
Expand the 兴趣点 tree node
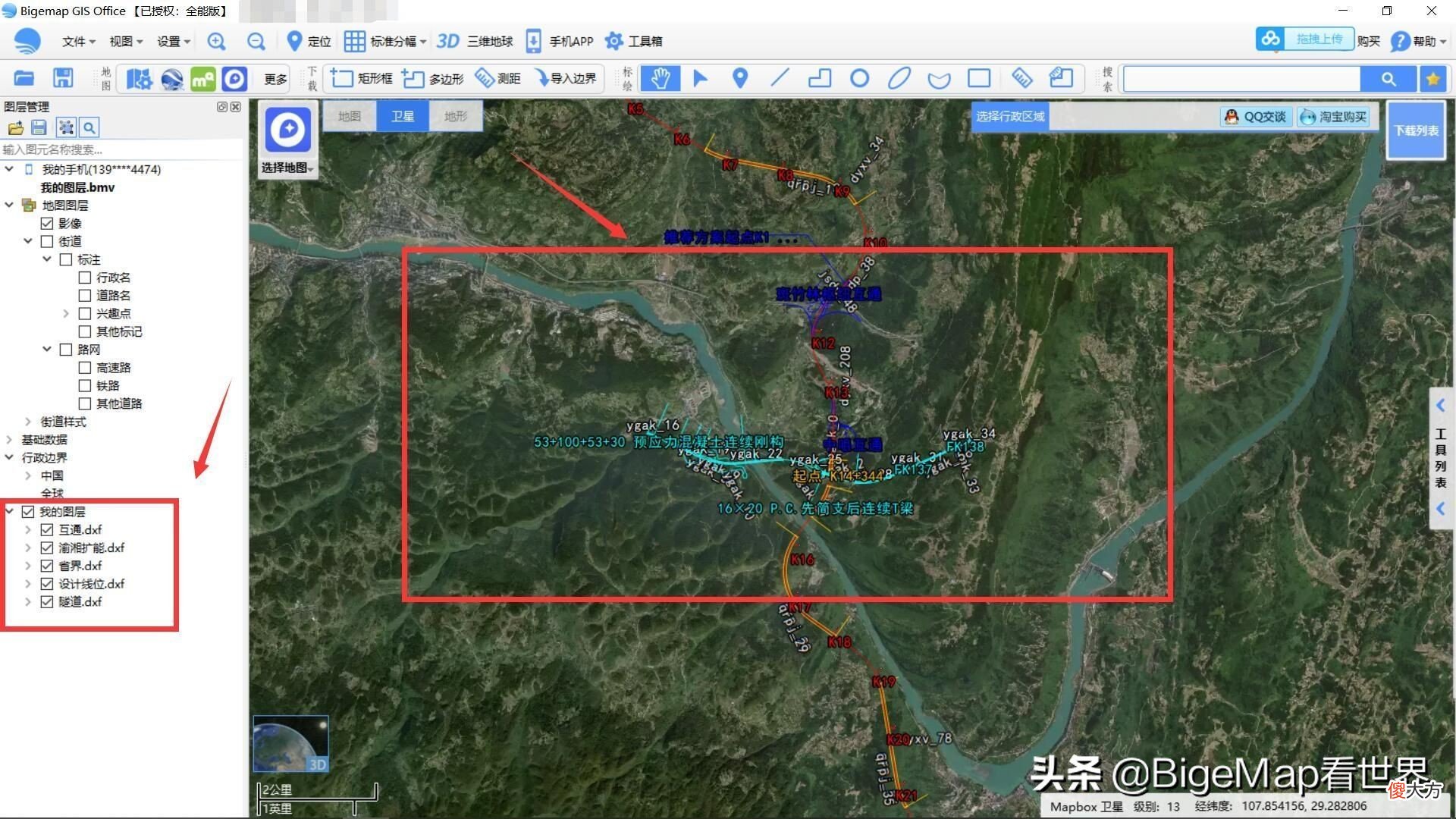click(66, 313)
